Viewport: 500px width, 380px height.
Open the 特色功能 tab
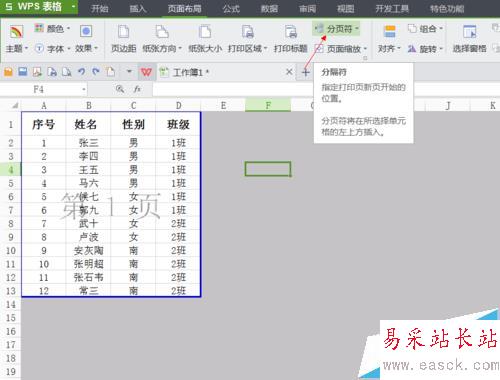447,8
